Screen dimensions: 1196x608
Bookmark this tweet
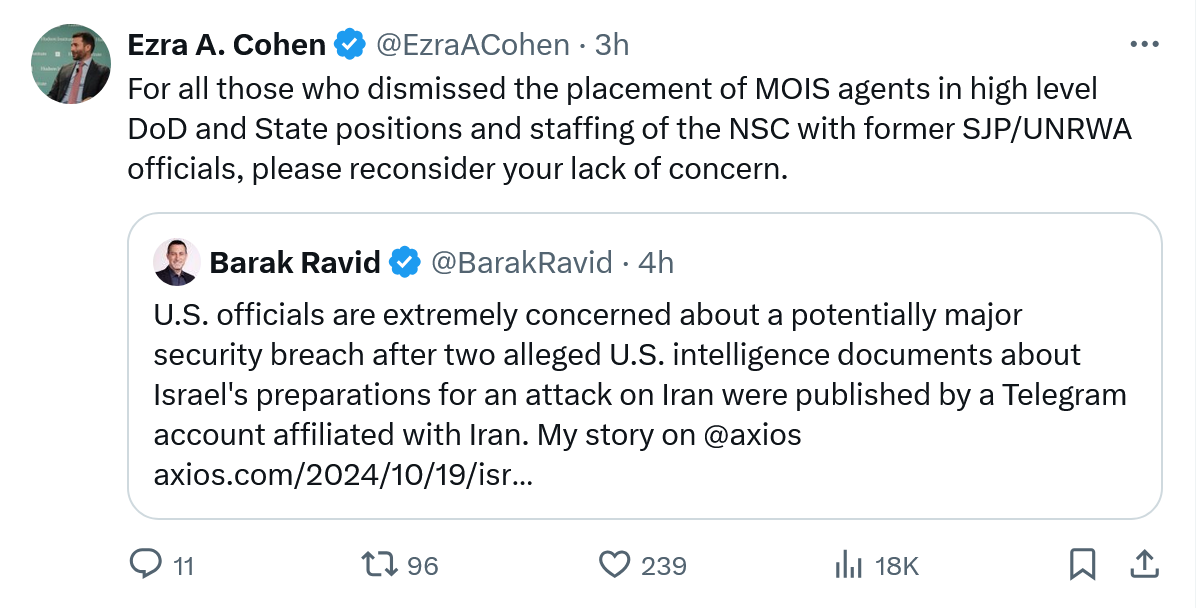(1082, 565)
